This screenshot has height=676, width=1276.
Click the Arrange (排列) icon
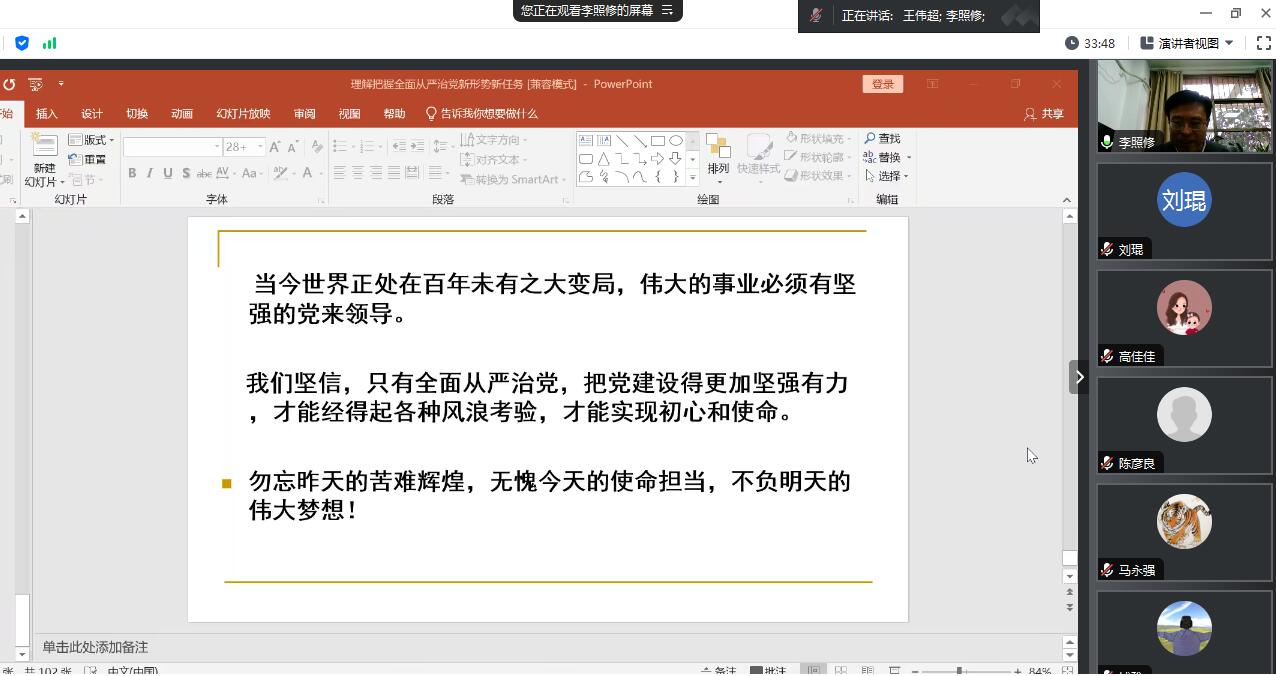(718, 155)
